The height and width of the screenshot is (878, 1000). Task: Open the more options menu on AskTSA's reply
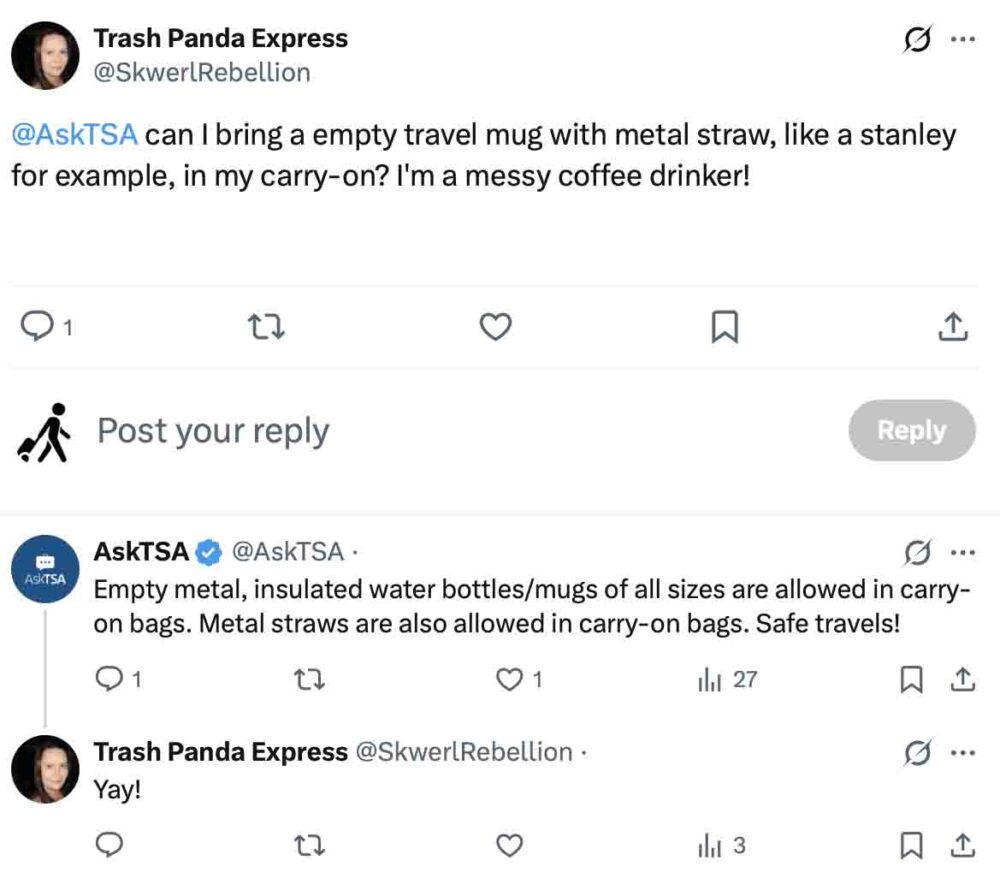point(963,552)
